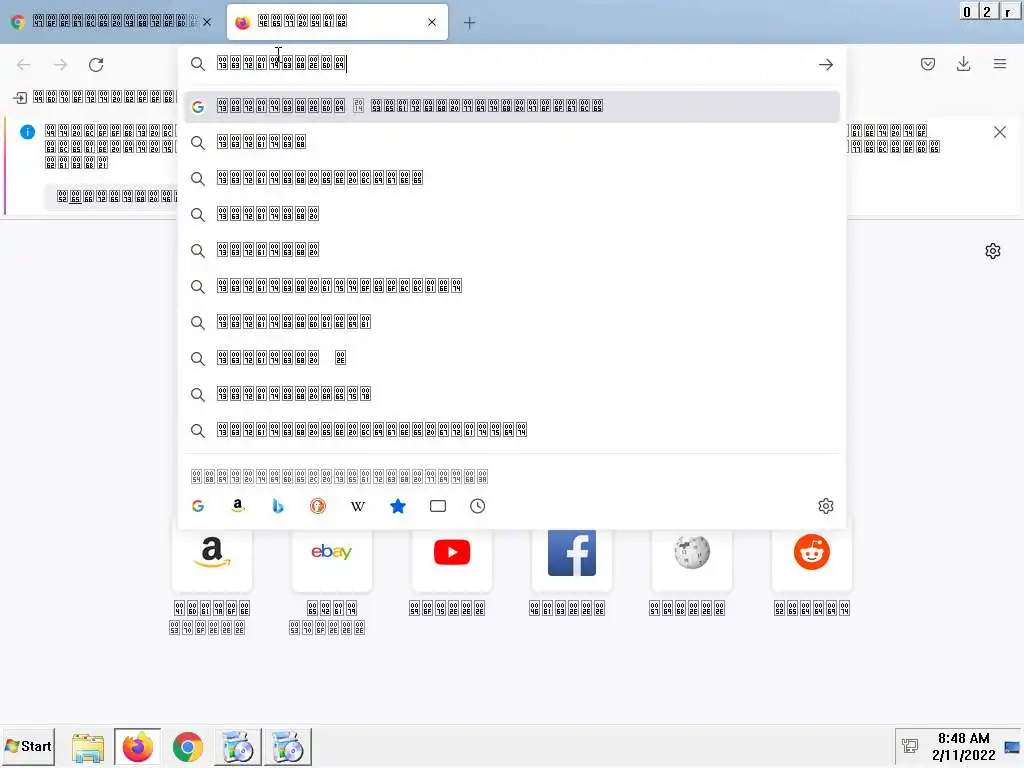Reload the current page

point(96,65)
